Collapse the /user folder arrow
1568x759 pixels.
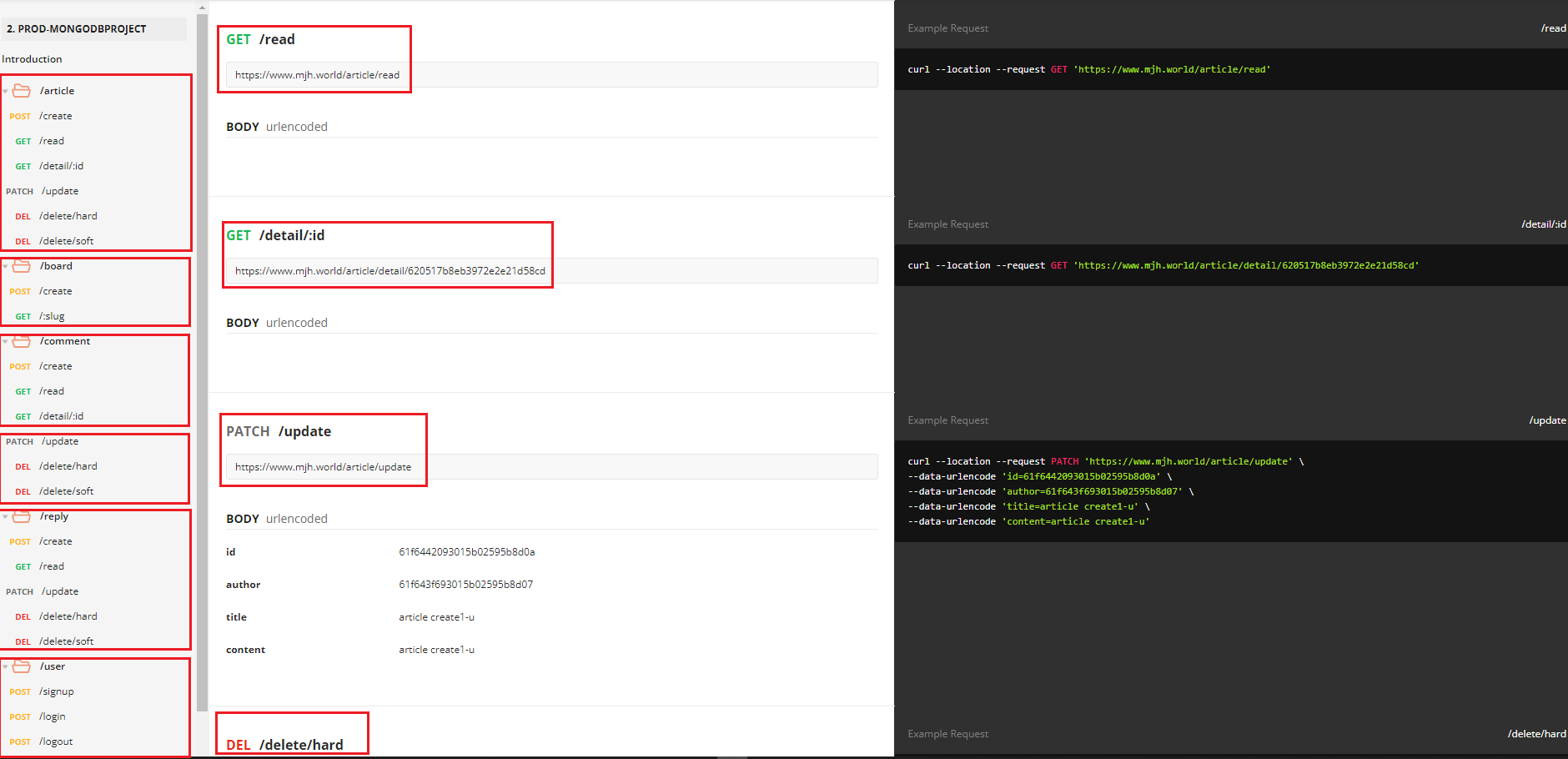click(5, 667)
